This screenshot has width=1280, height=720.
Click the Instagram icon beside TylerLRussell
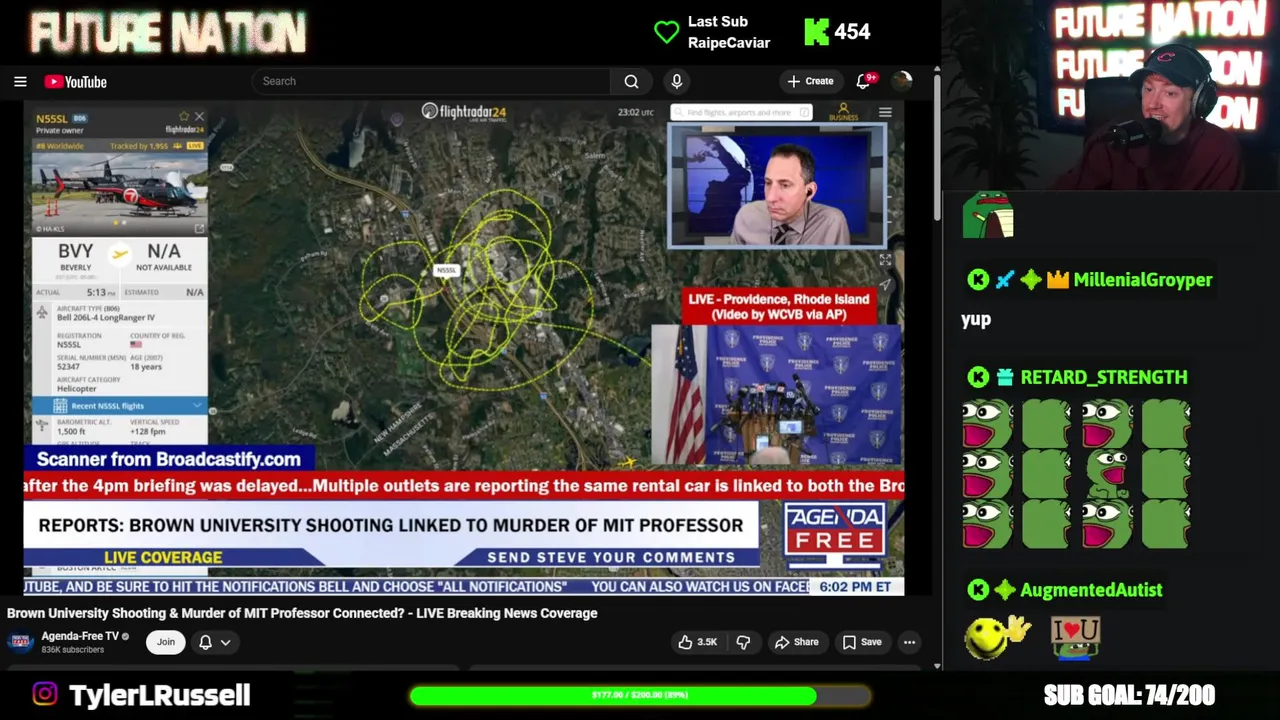click(45, 694)
